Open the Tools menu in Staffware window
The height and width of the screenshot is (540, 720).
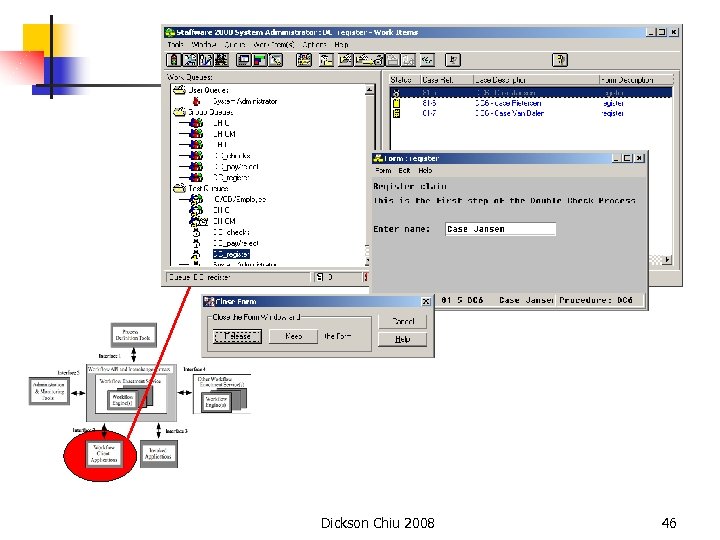click(x=175, y=45)
